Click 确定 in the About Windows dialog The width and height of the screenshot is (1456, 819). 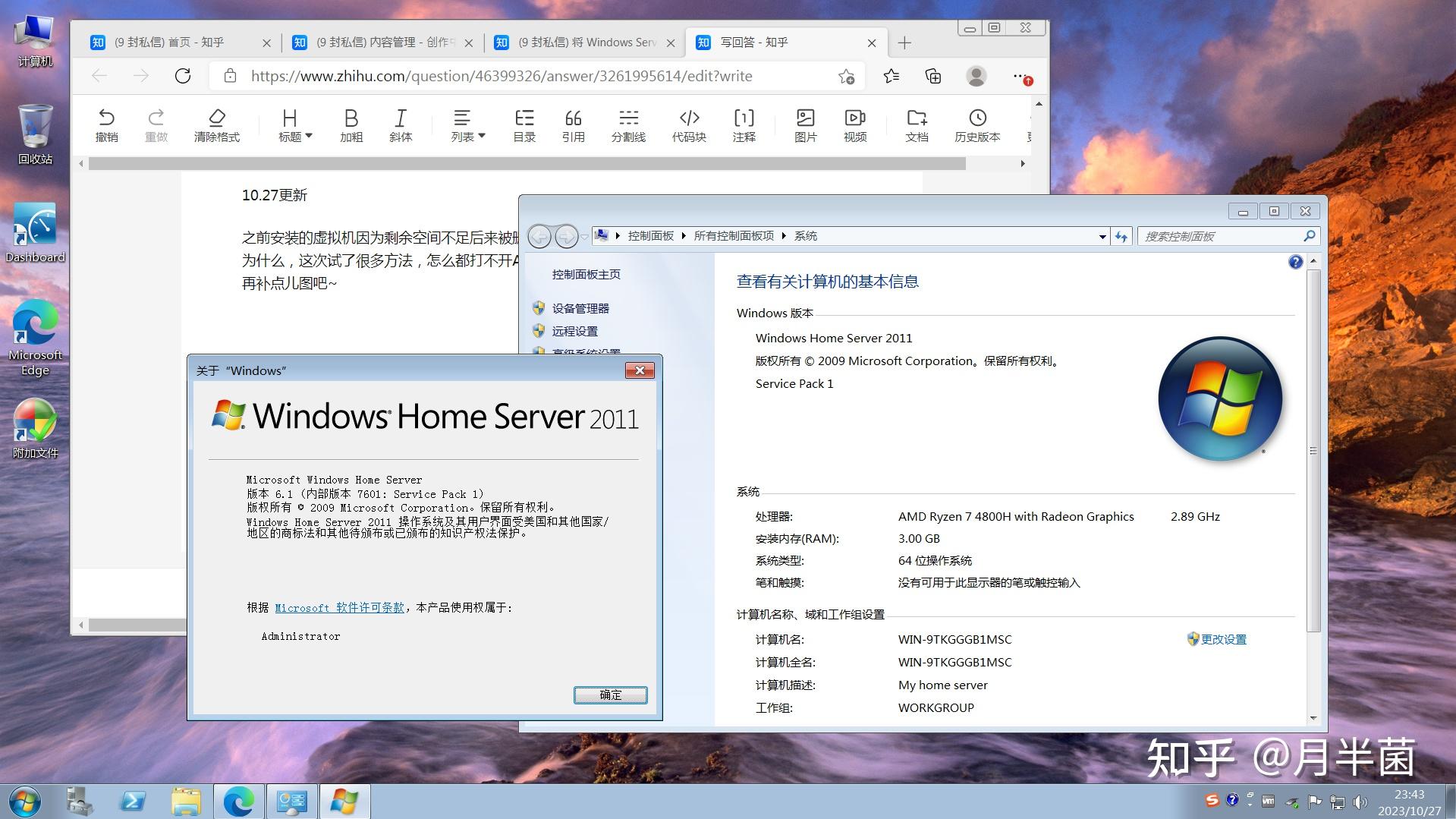point(611,695)
